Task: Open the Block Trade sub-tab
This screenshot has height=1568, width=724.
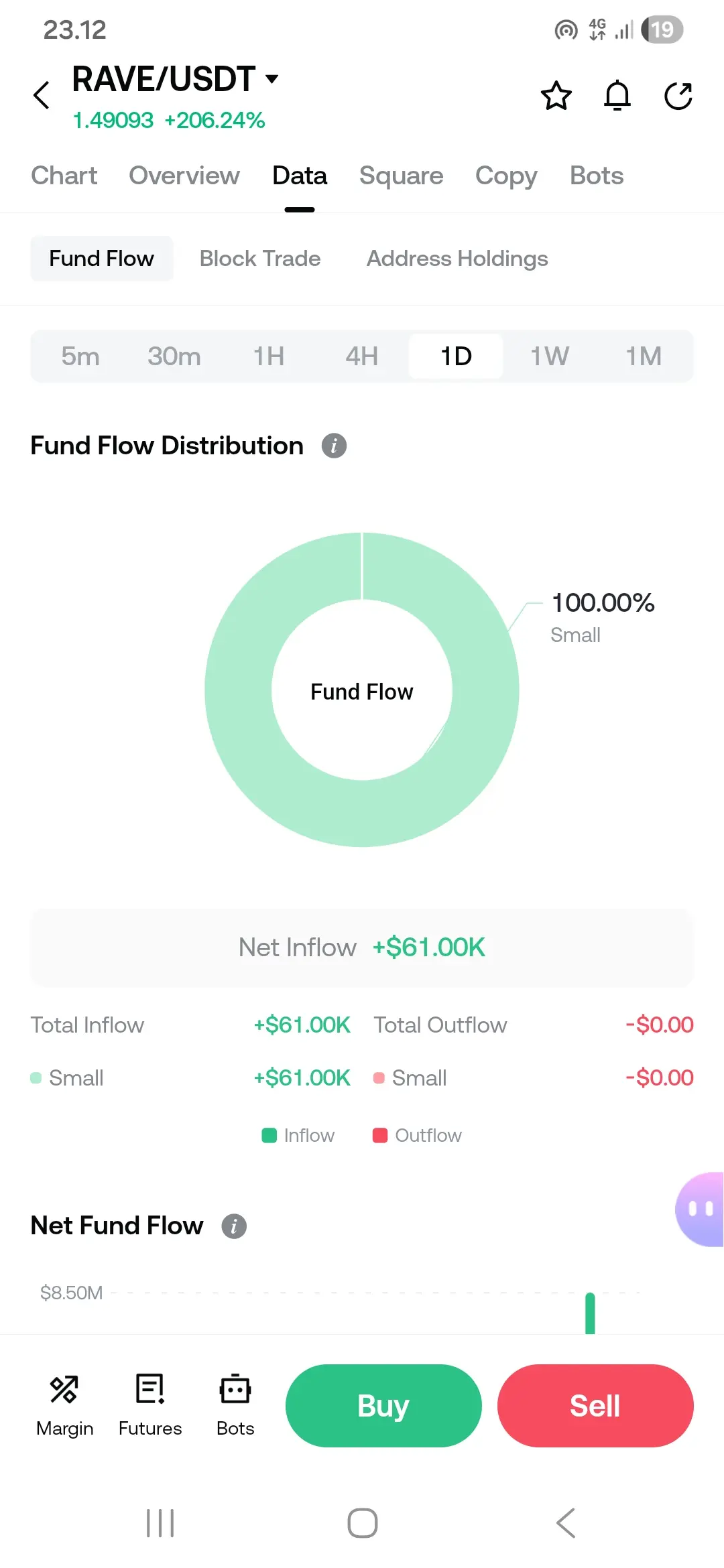Action: pos(260,259)
